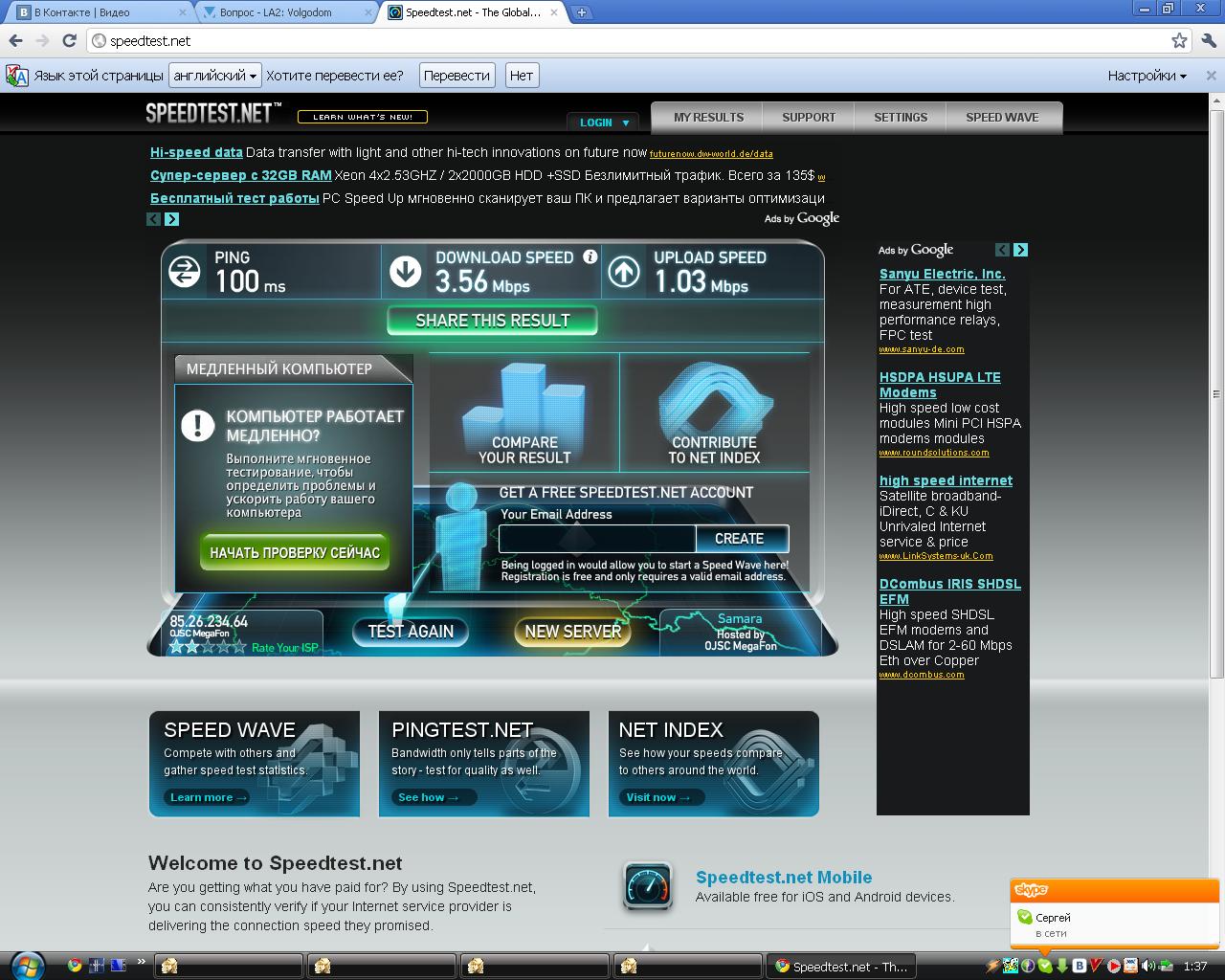Click the Speedtest.net logo
The height and width of the screenshot is (980, 1225).
(213, 114)
